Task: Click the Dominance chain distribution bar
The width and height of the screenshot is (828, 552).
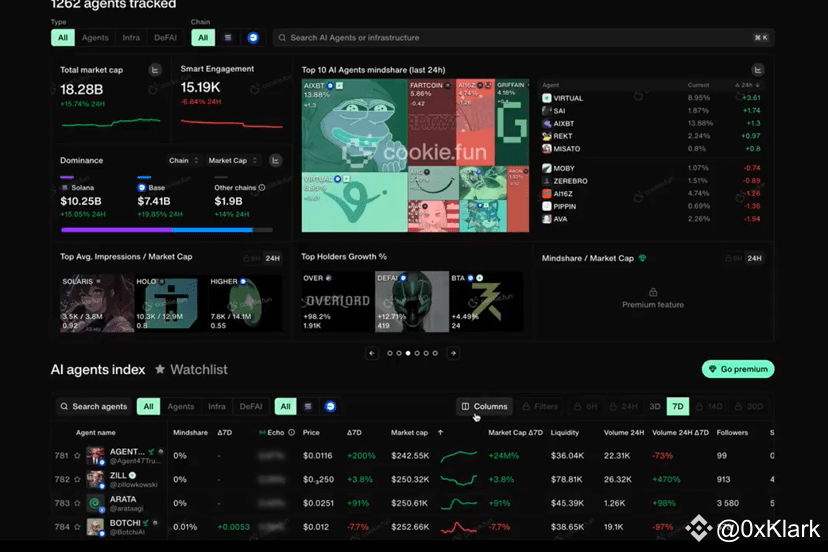Action: [x=167, y=230]
